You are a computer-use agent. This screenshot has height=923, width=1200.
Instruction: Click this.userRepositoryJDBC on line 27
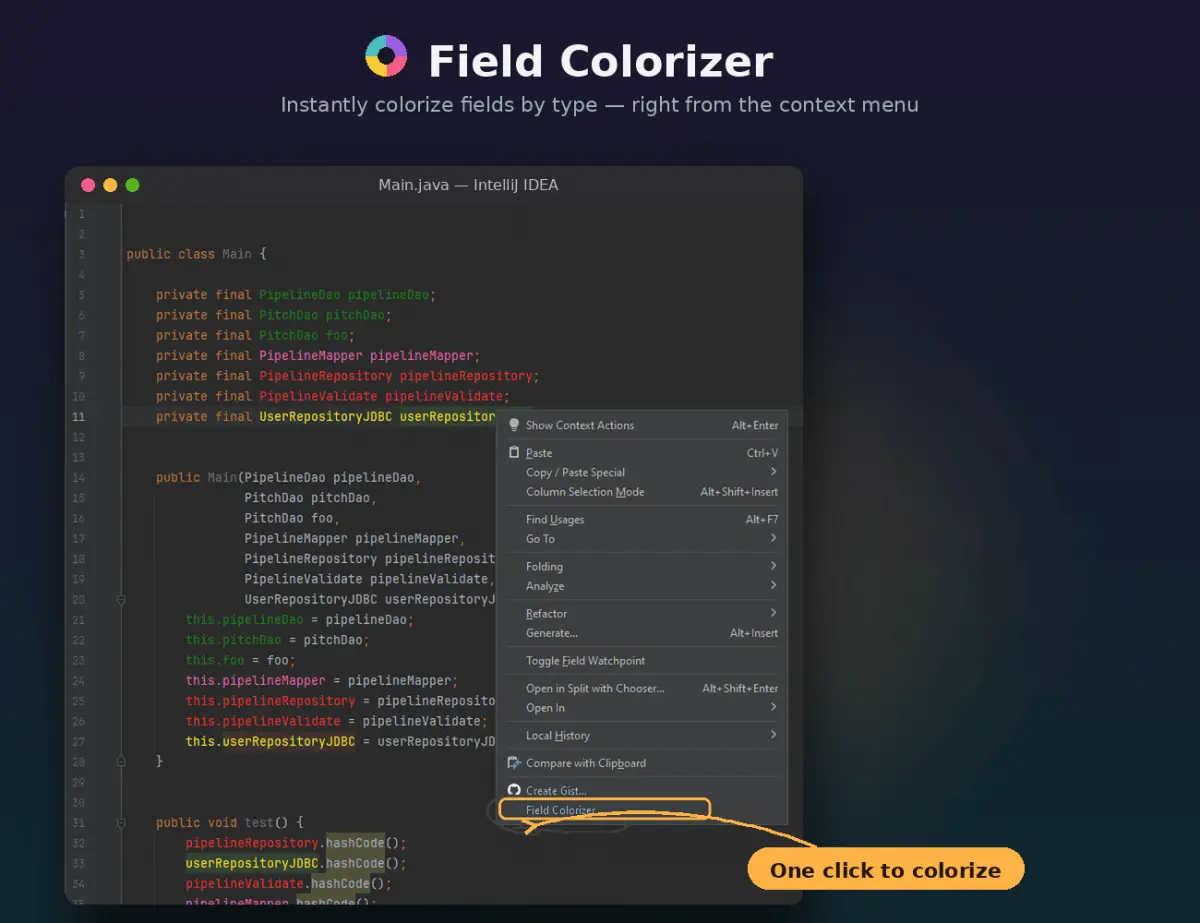click(270, 742)
